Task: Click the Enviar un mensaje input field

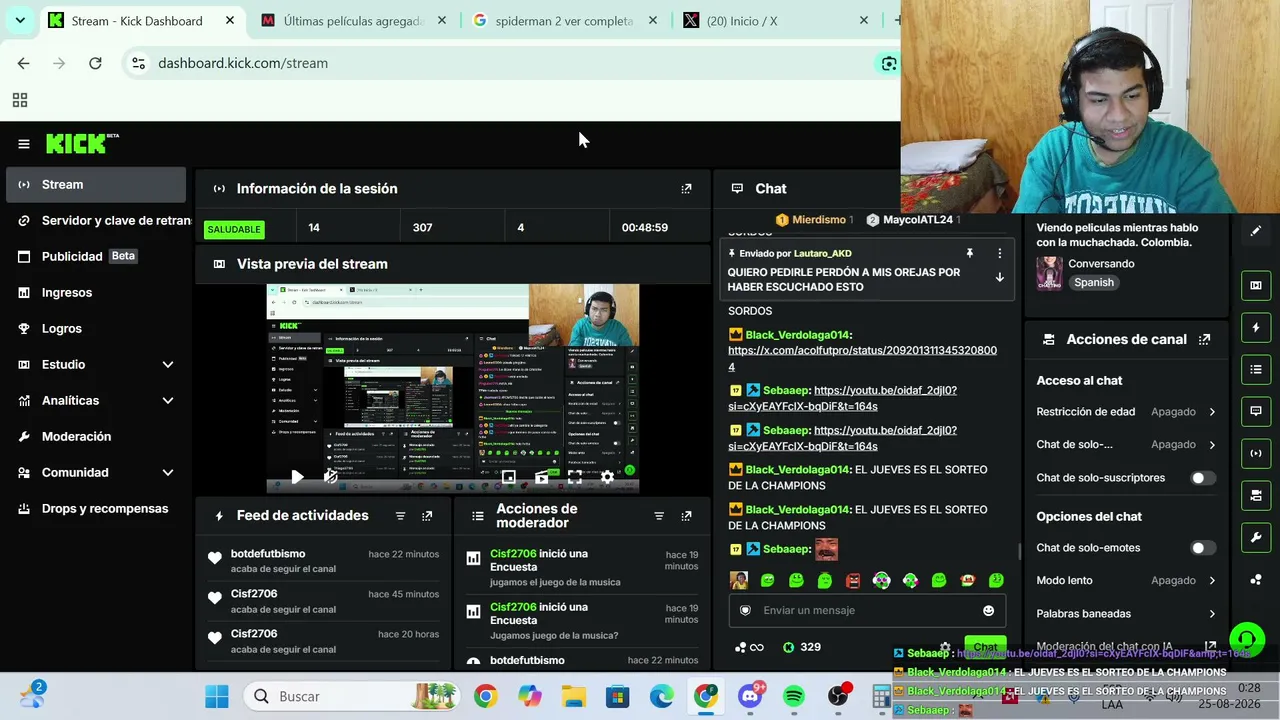Action: click(x=866, y=611)
